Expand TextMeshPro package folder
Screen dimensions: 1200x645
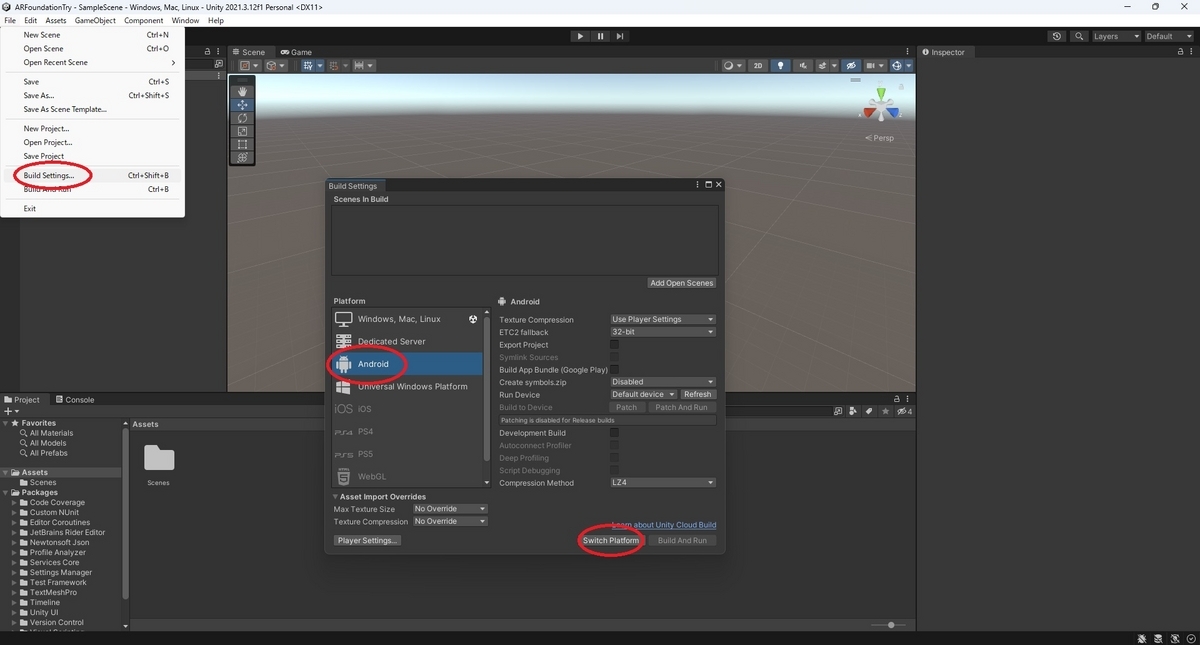coord(15,592)
